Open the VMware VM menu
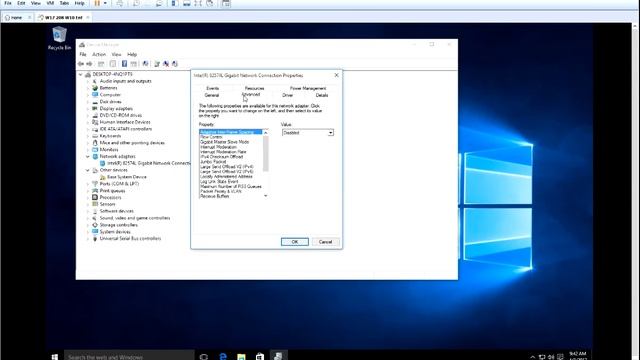 [50, 3]
